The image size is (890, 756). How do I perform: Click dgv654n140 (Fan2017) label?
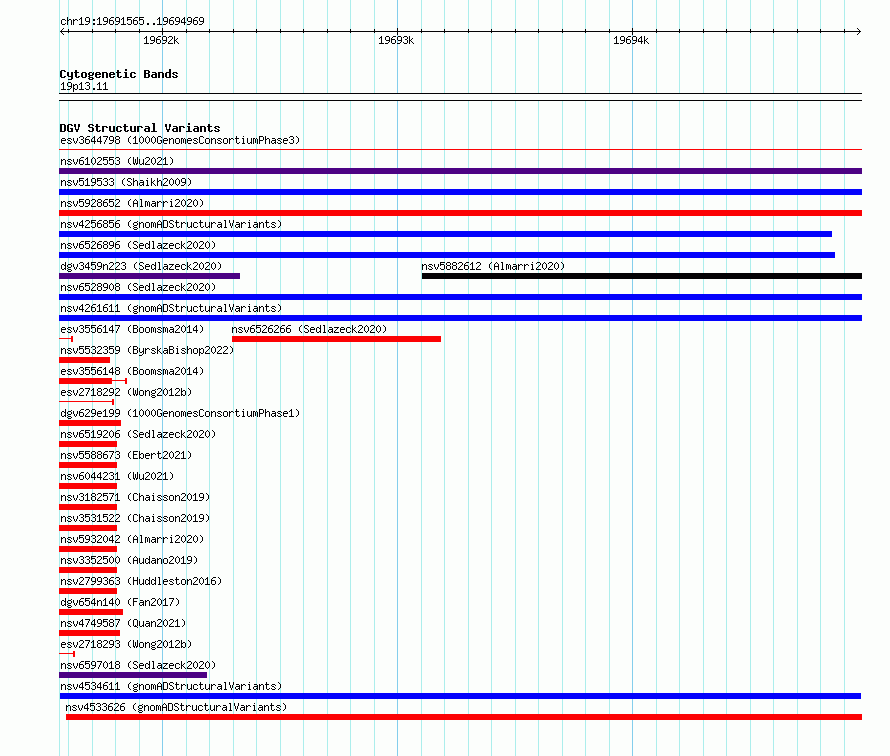tap(120, 602)
